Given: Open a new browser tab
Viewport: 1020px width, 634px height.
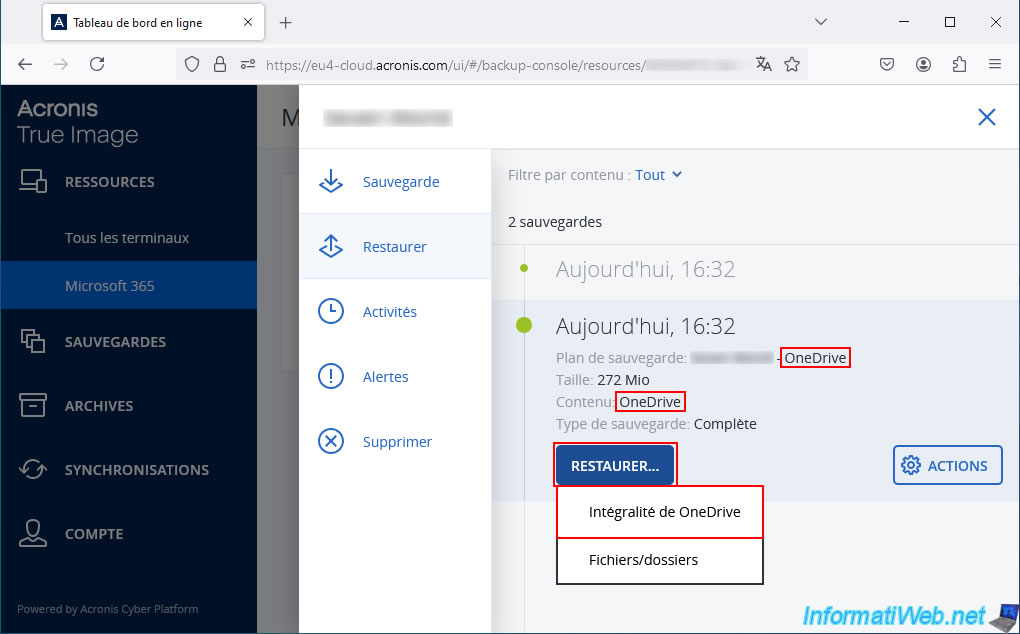Looking at the screenshot, I should click(285, 23).
